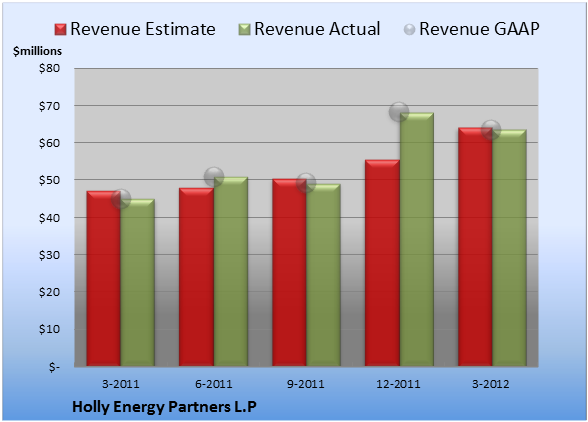Image resolution: width=588 pixels, height=422 pixels.
Task: Click the "9-2011" x-axis label
Action: pos(306,384)
